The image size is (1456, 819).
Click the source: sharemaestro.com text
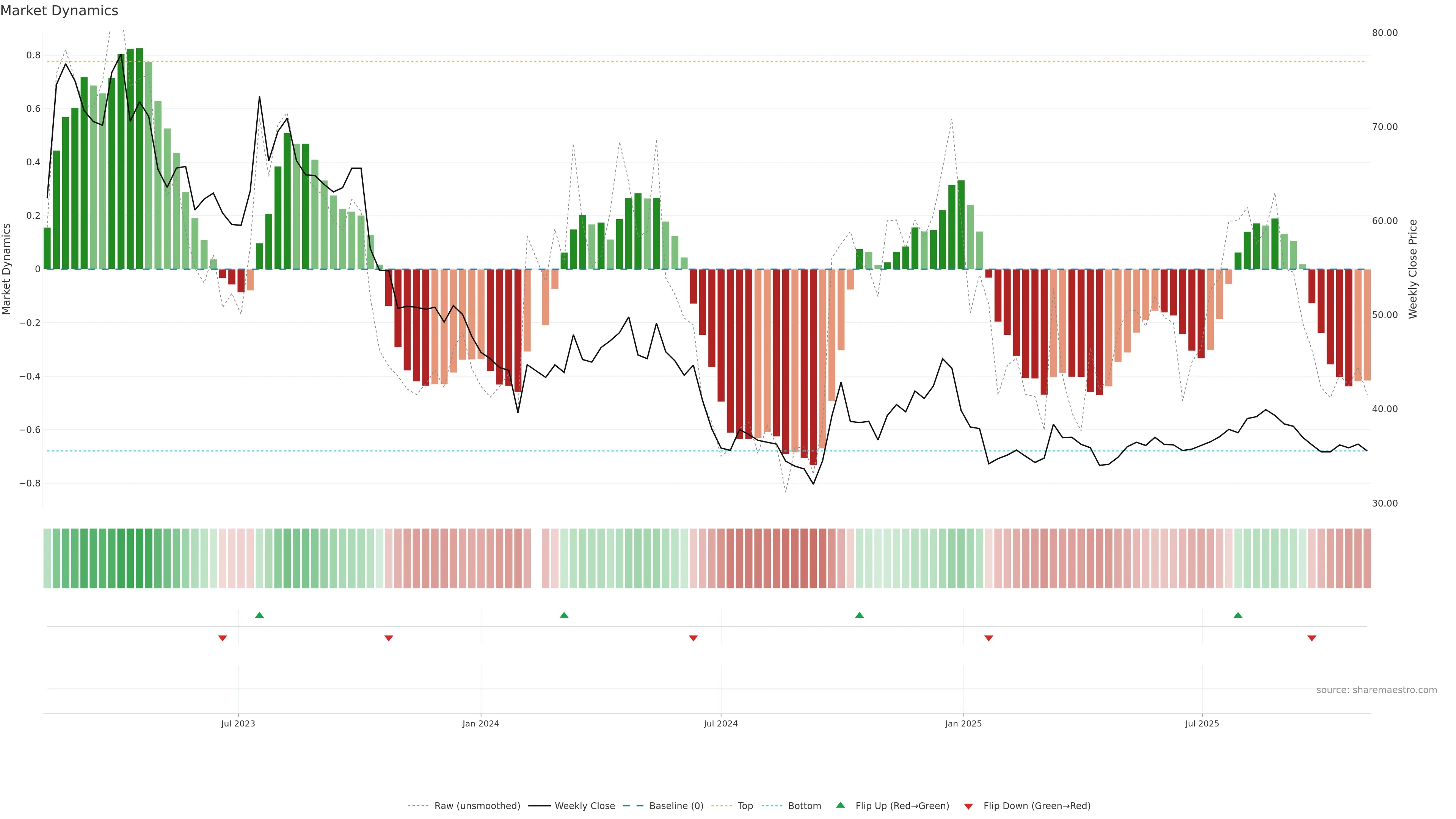click(x=1376, y=690)
